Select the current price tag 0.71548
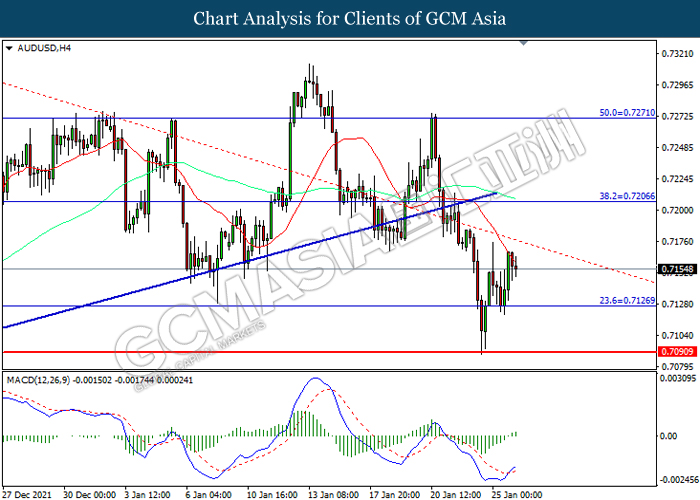The image size is (700, 500). click(677, 269)
